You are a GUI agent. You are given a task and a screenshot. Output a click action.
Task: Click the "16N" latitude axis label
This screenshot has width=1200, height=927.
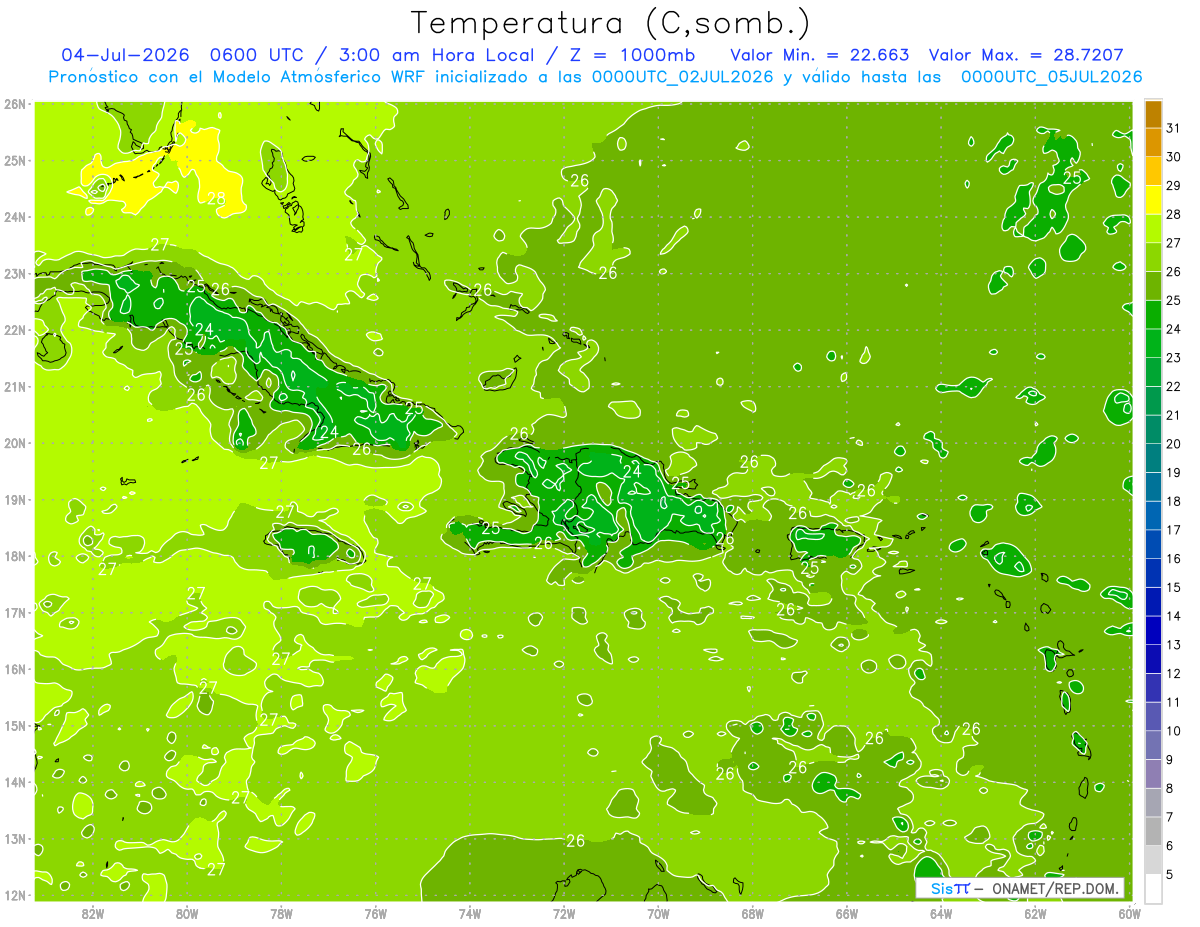pos(14,669)
